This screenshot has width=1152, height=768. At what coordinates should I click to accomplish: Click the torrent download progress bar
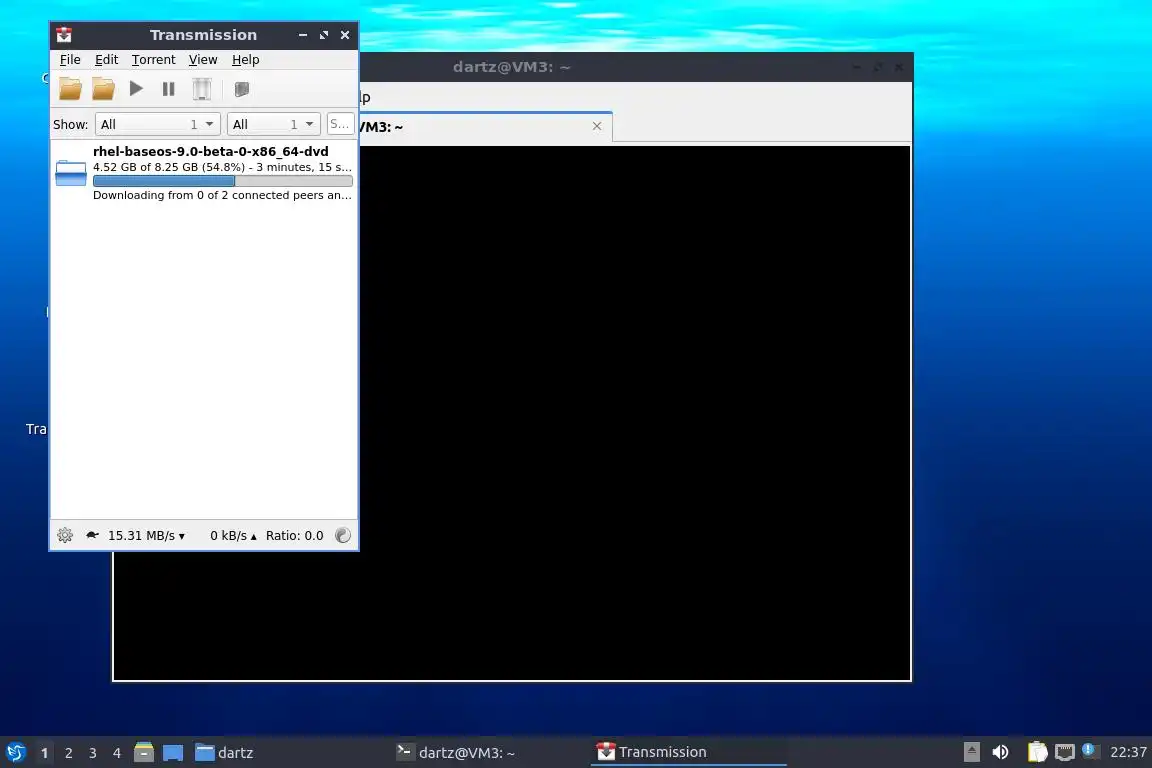click(x=223, y=181)
